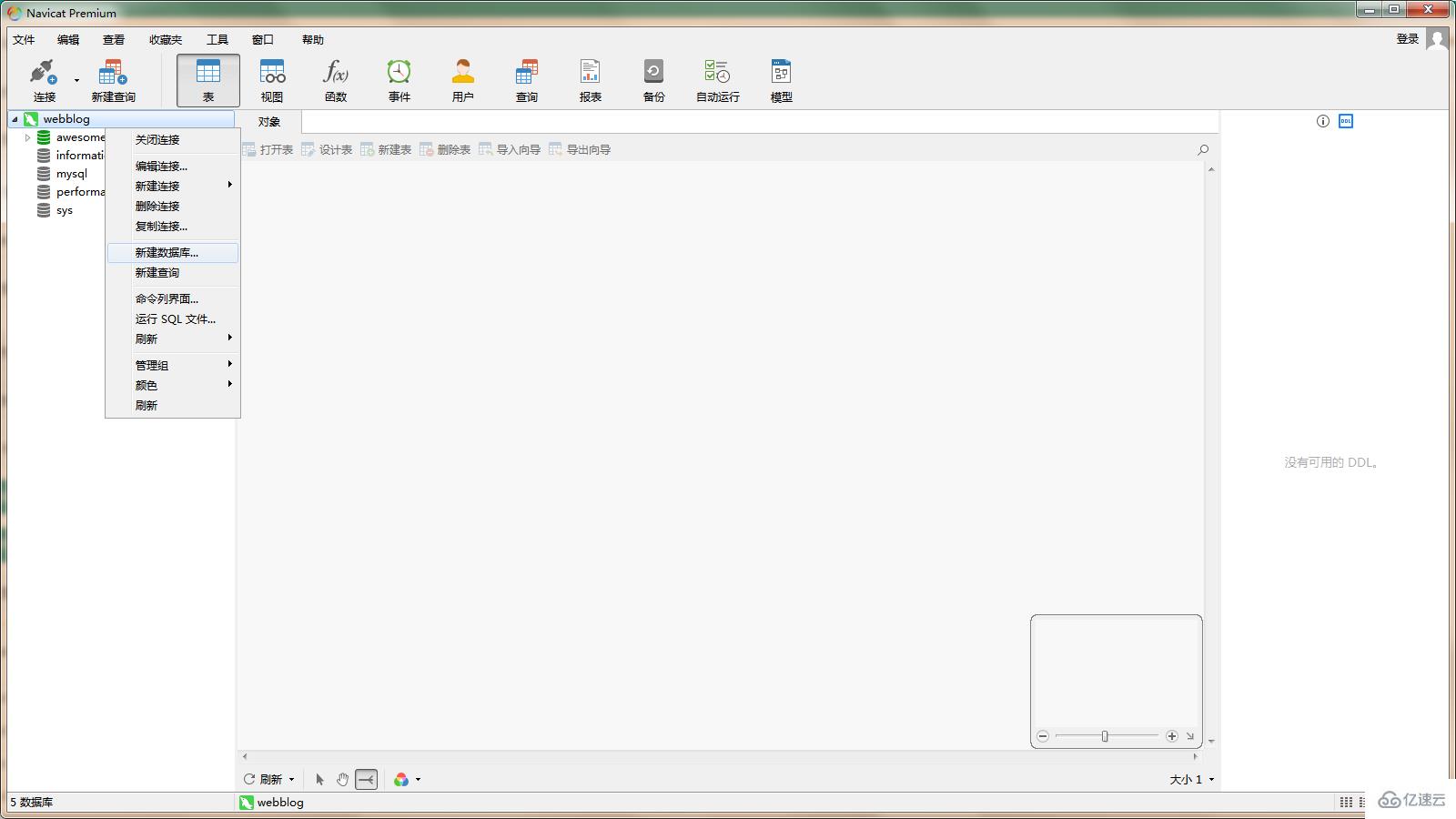Expand 颜色 submenu in context menu
1456x819 pixels.
173,385
